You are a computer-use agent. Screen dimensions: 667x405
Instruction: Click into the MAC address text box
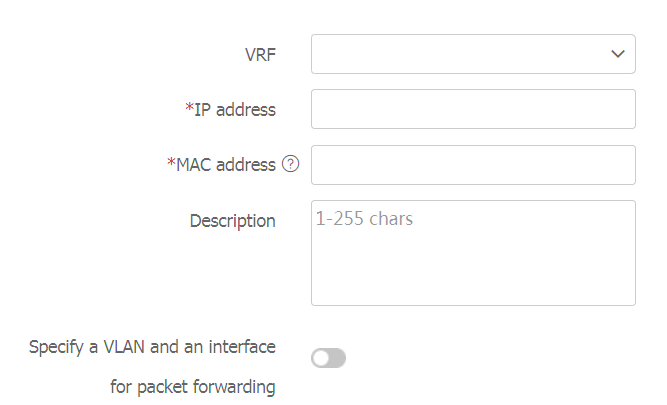click(x=473, y=165)
